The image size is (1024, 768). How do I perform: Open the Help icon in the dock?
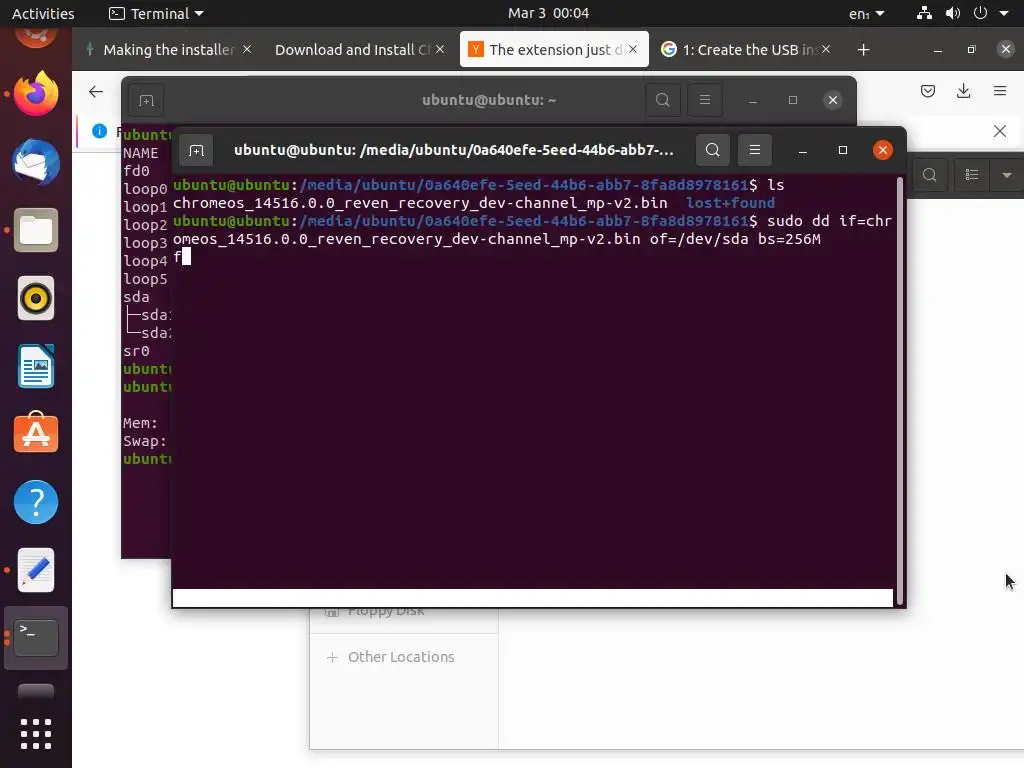pyautogui.click(x=36, y=502)
